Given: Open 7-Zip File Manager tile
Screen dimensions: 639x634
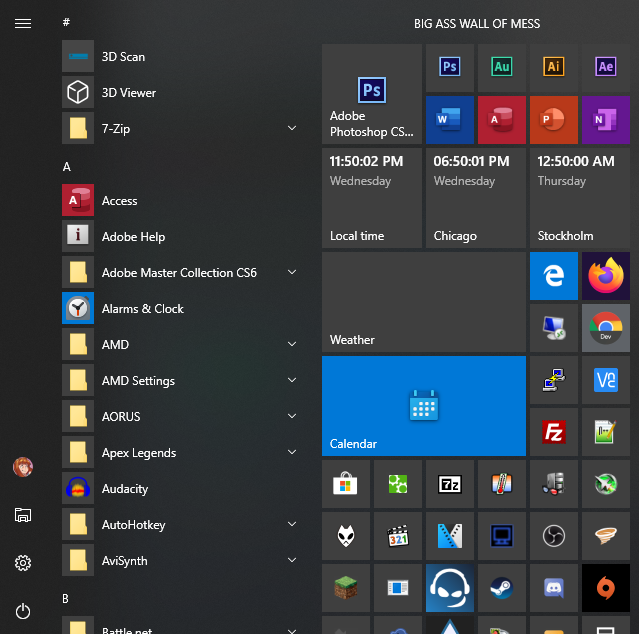Looking at the screenshot, I should pos(450,484).
